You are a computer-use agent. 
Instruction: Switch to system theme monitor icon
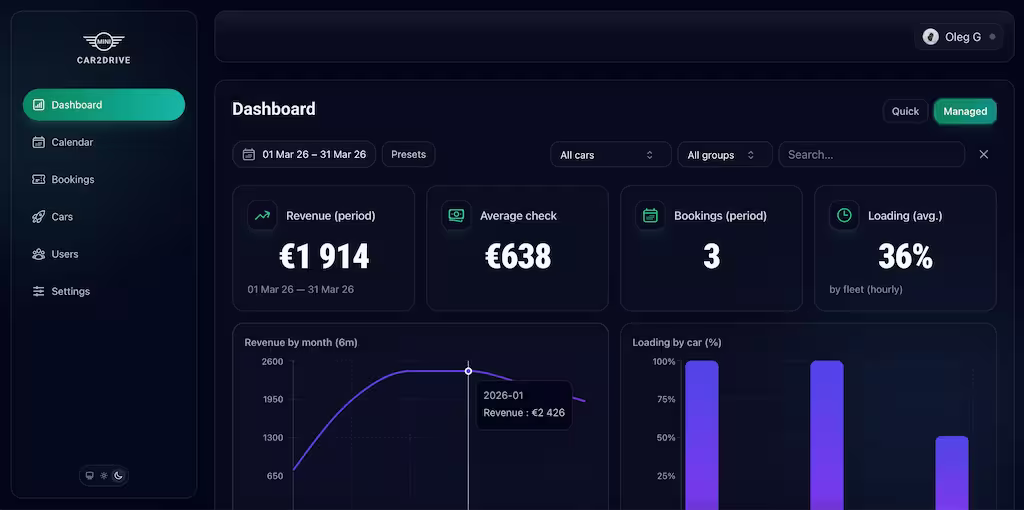(x=90, y=475)
